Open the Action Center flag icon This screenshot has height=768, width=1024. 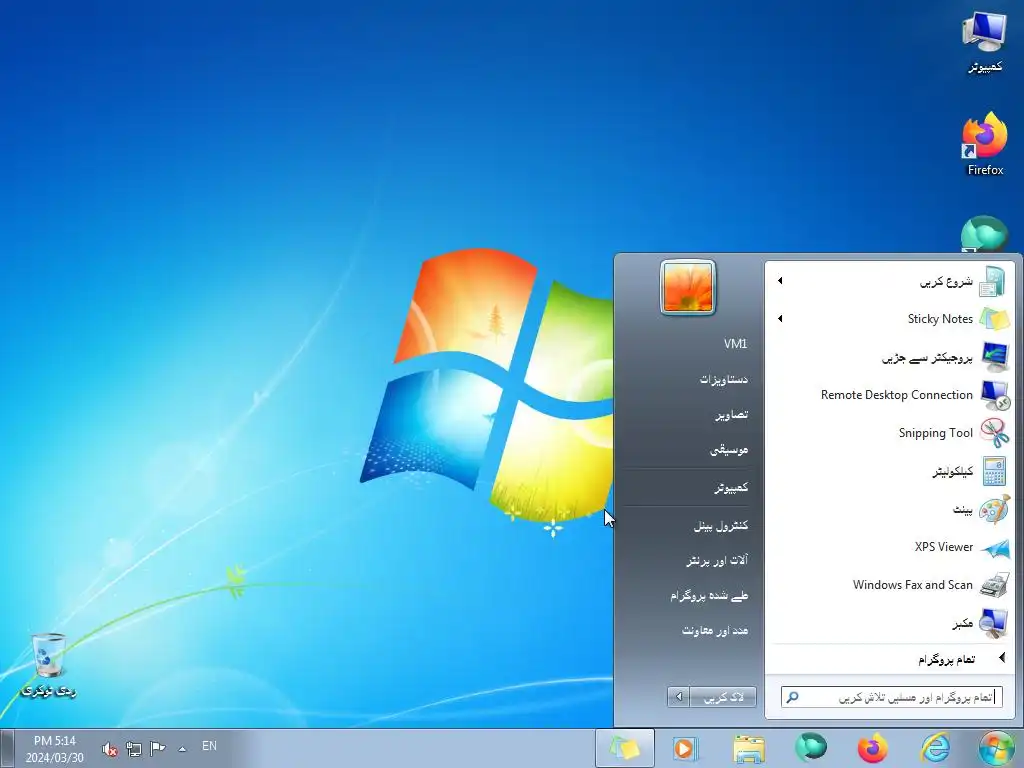coord(157,748)
